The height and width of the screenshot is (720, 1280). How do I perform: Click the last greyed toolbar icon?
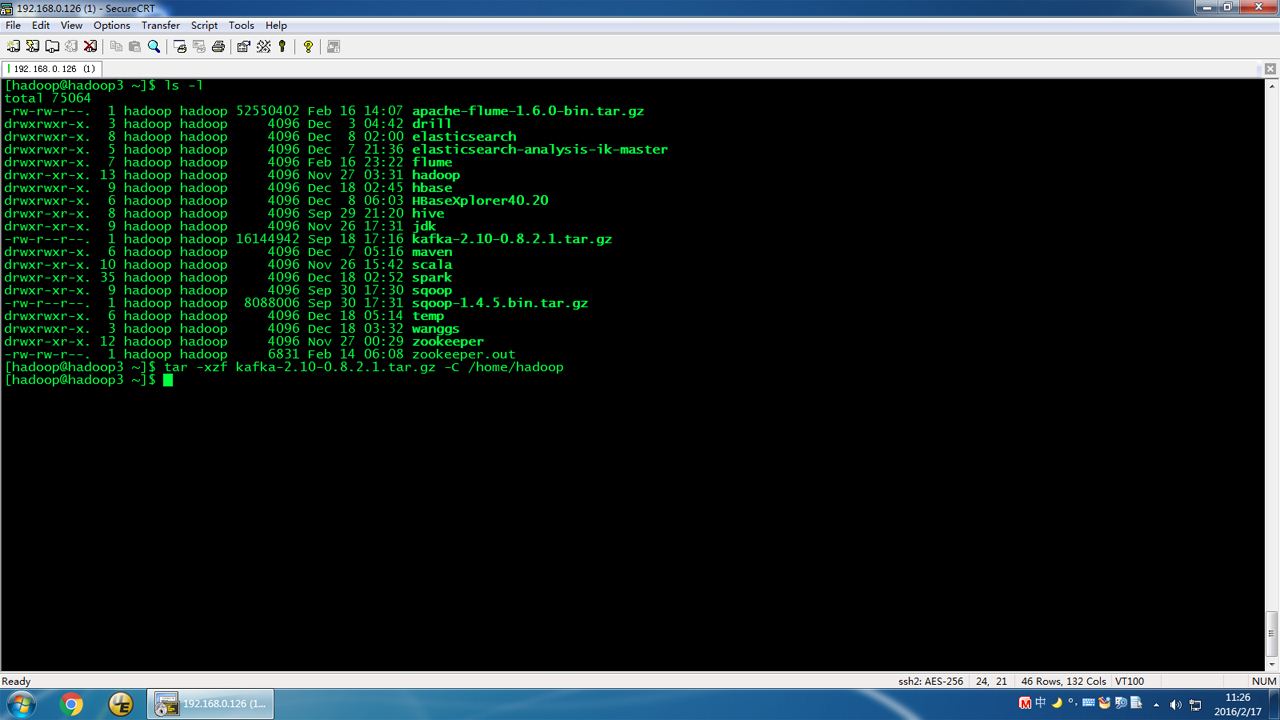click(x=333, y=46)
